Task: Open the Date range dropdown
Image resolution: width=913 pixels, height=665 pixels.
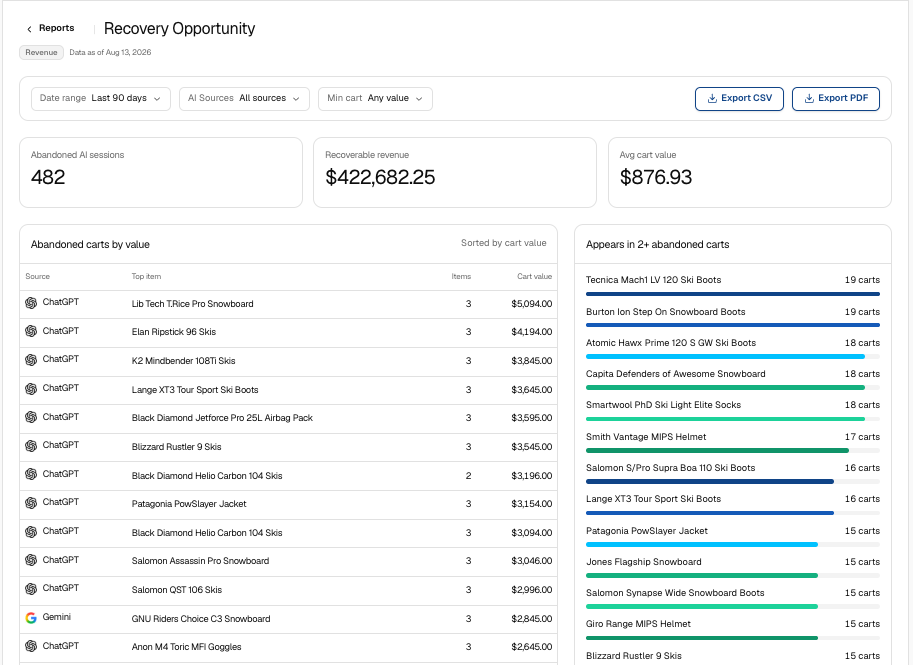Action: click(x=101, y=98)
